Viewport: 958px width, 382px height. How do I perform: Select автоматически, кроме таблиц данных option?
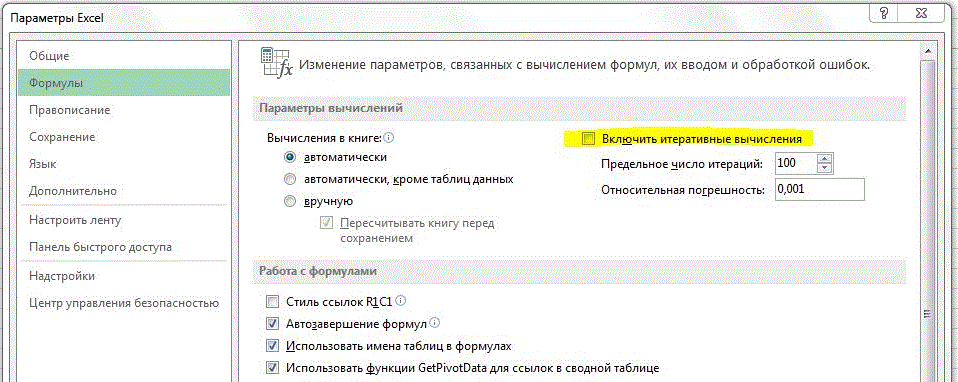coord(290,179)
